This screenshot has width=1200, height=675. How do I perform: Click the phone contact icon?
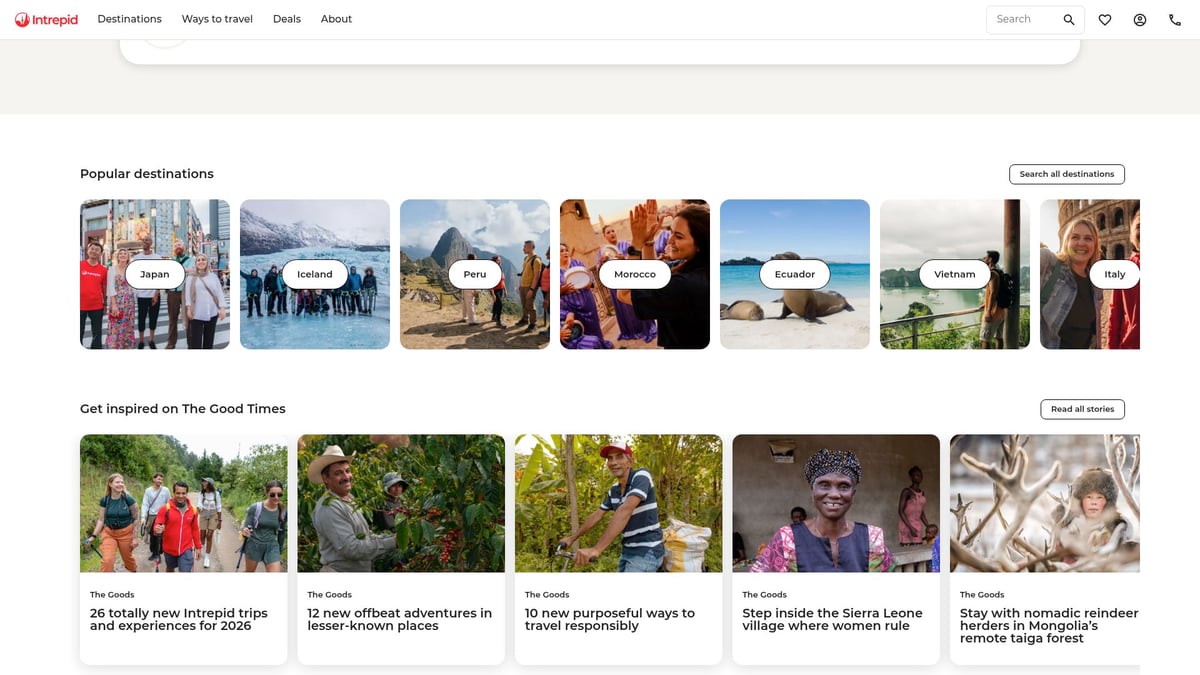1175,20
